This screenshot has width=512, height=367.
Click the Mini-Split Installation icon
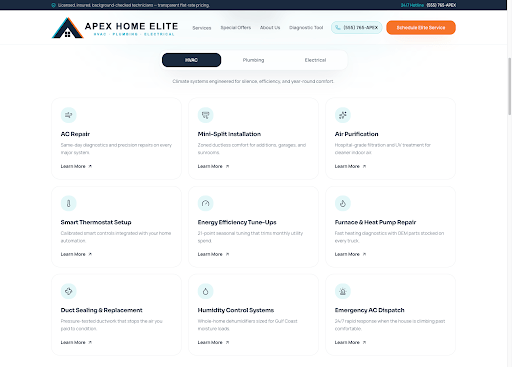pos(206,115)
